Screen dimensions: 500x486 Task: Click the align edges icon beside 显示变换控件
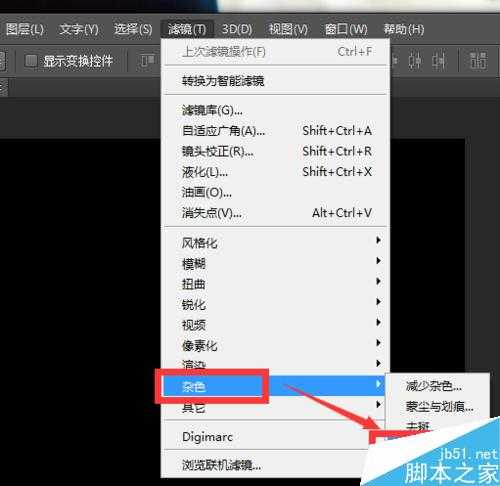click(x=148, y=61)
